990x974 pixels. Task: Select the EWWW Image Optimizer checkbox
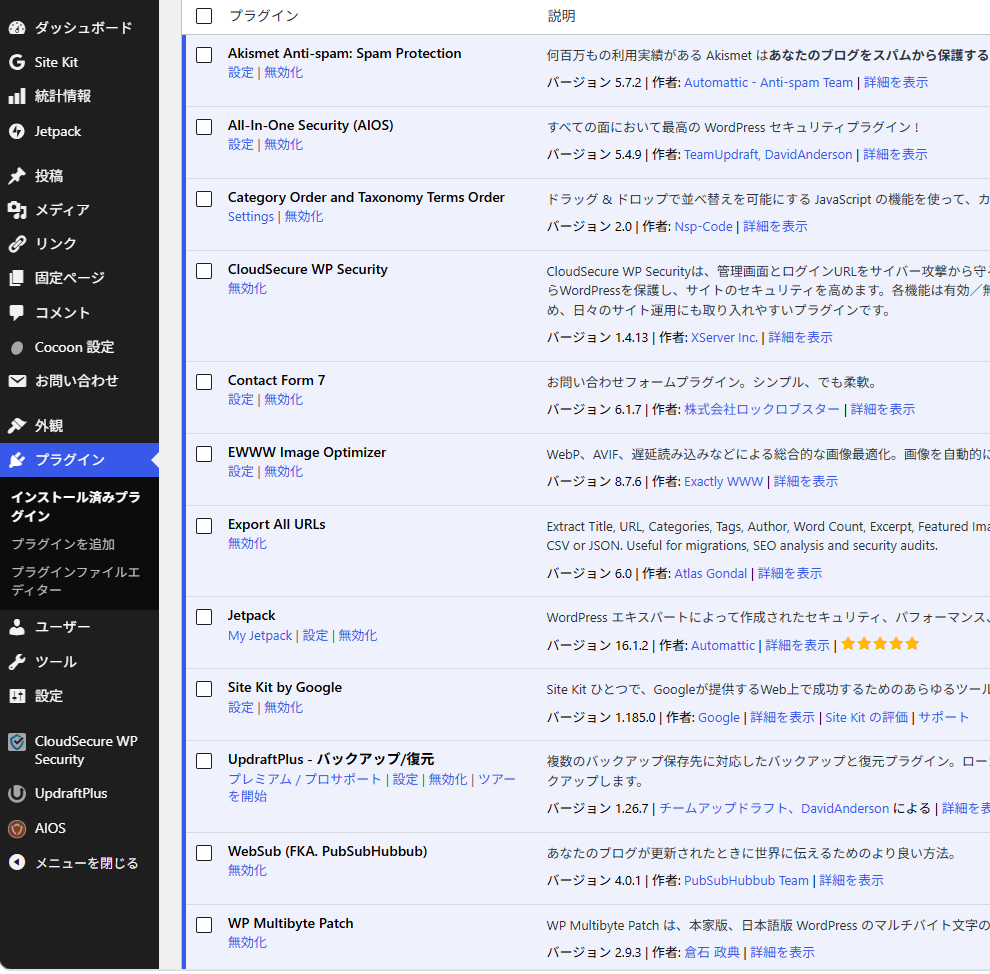[204, 454]
